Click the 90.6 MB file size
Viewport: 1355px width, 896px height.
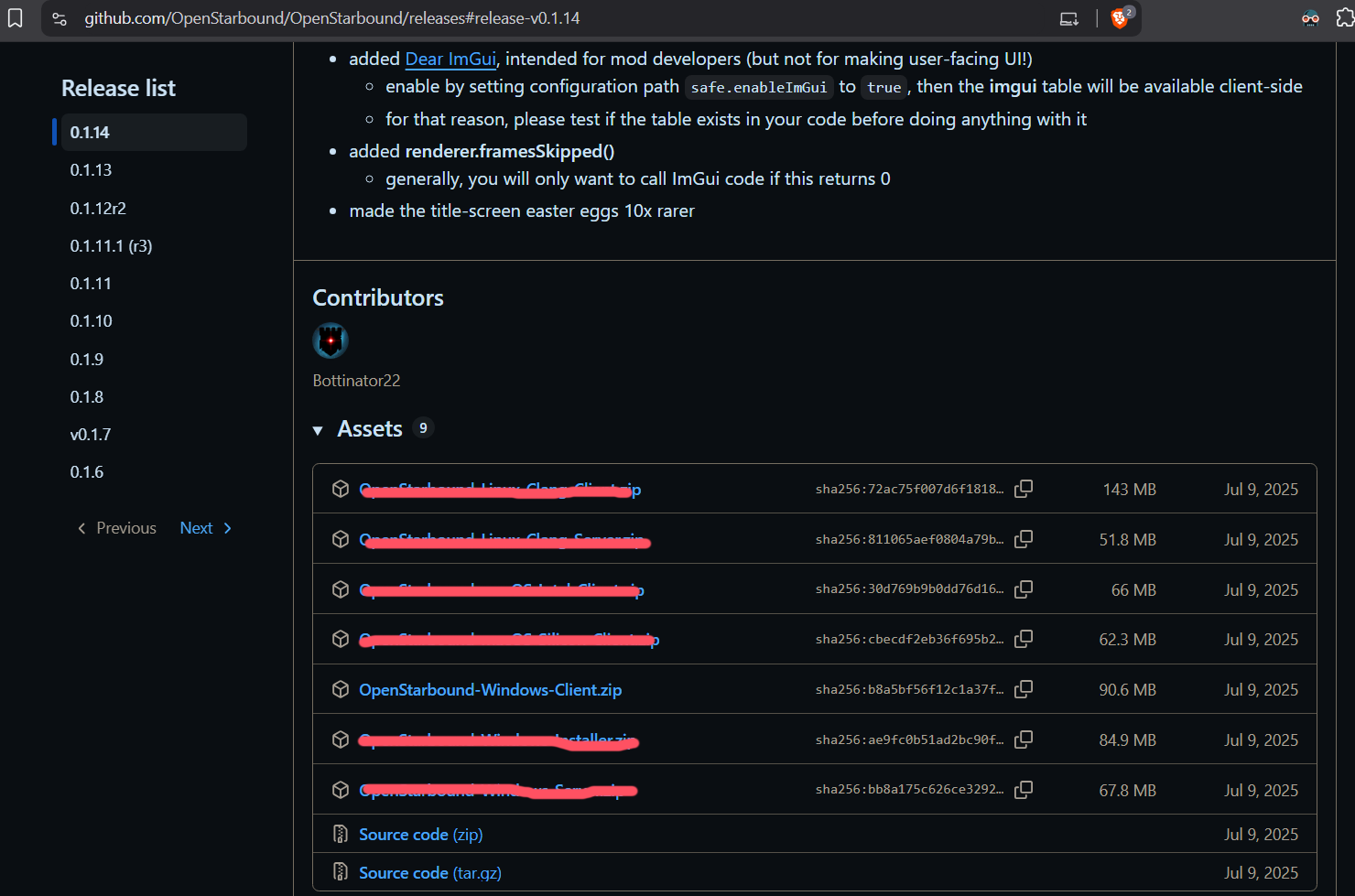[1128, 690]
